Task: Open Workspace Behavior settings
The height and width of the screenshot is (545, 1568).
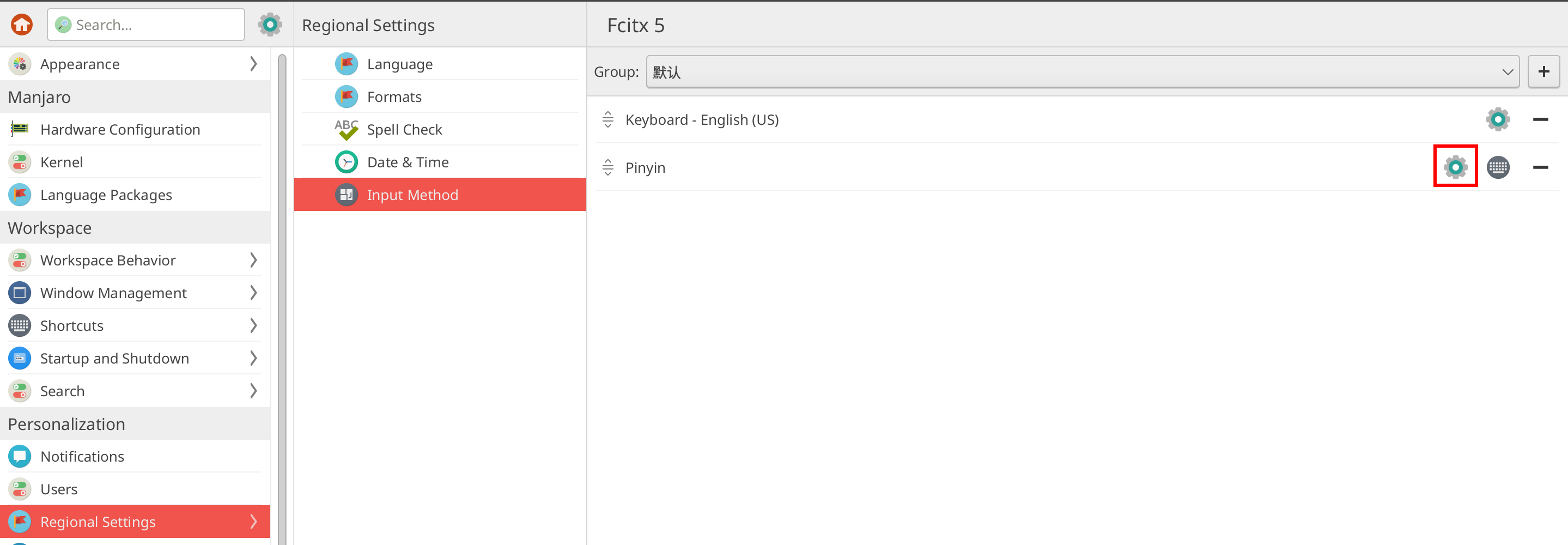Action: [x=135, y=260]
